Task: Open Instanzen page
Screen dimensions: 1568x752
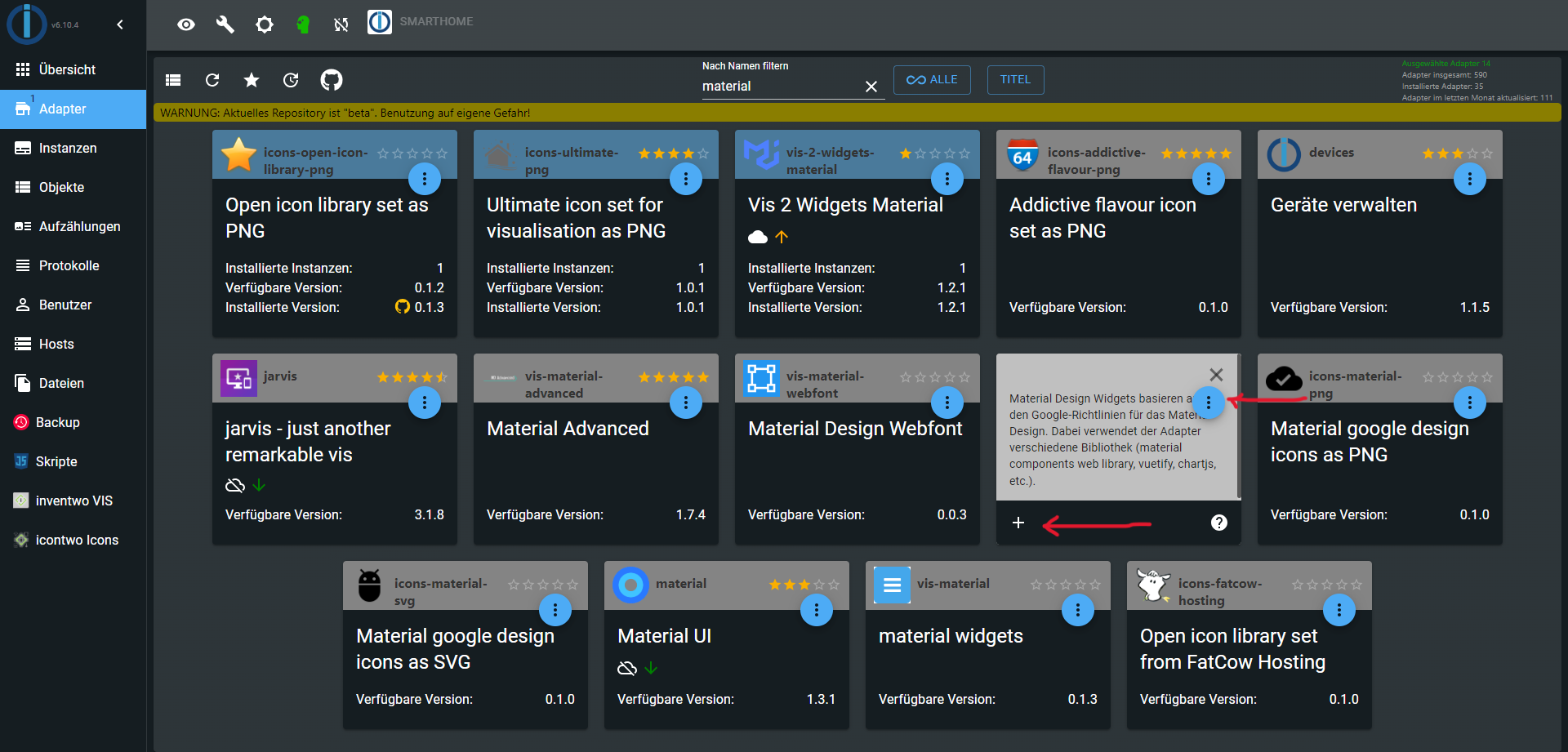Action: 73,148
